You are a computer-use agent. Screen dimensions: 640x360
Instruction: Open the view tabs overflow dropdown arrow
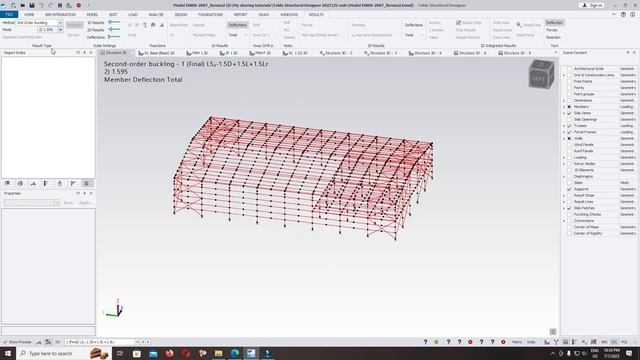555,53
